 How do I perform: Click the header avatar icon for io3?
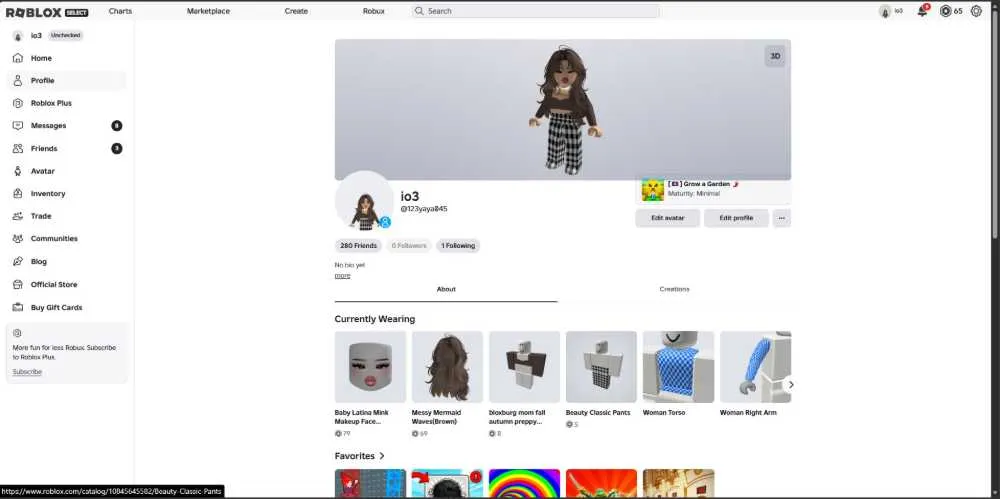[x=885, y=11]
